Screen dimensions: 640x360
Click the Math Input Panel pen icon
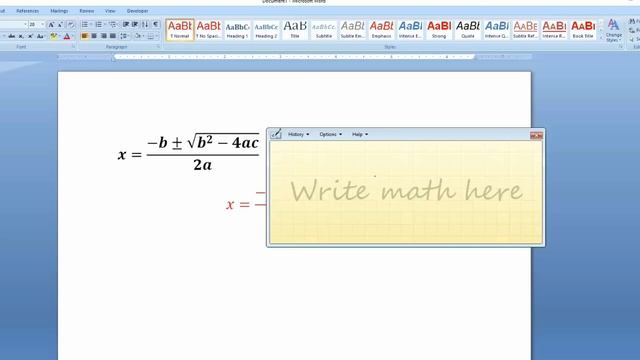(276, 134)
